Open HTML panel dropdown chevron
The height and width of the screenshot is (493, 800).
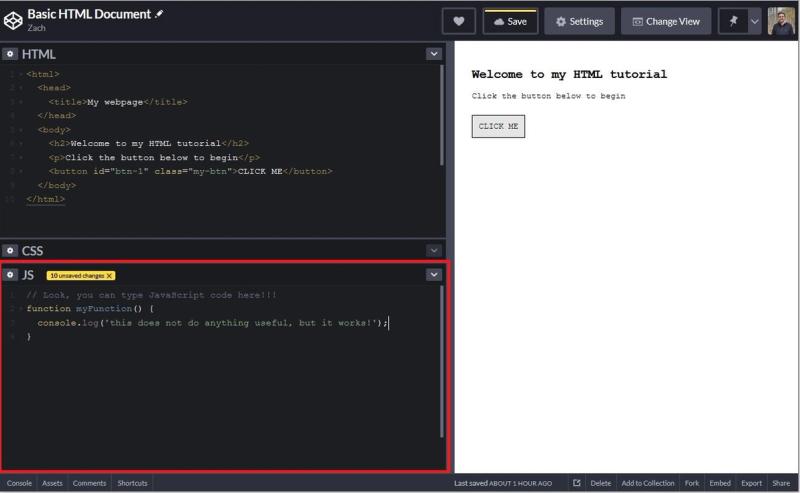point(434,54)
